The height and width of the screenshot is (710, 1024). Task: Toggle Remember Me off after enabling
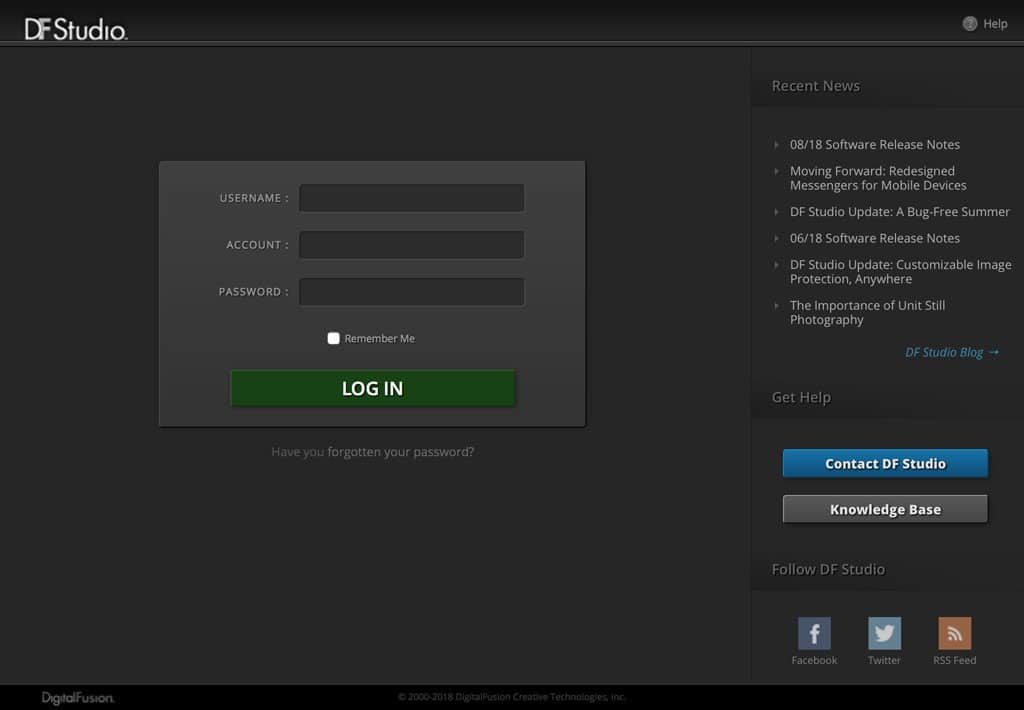click(x=333, y=338)
